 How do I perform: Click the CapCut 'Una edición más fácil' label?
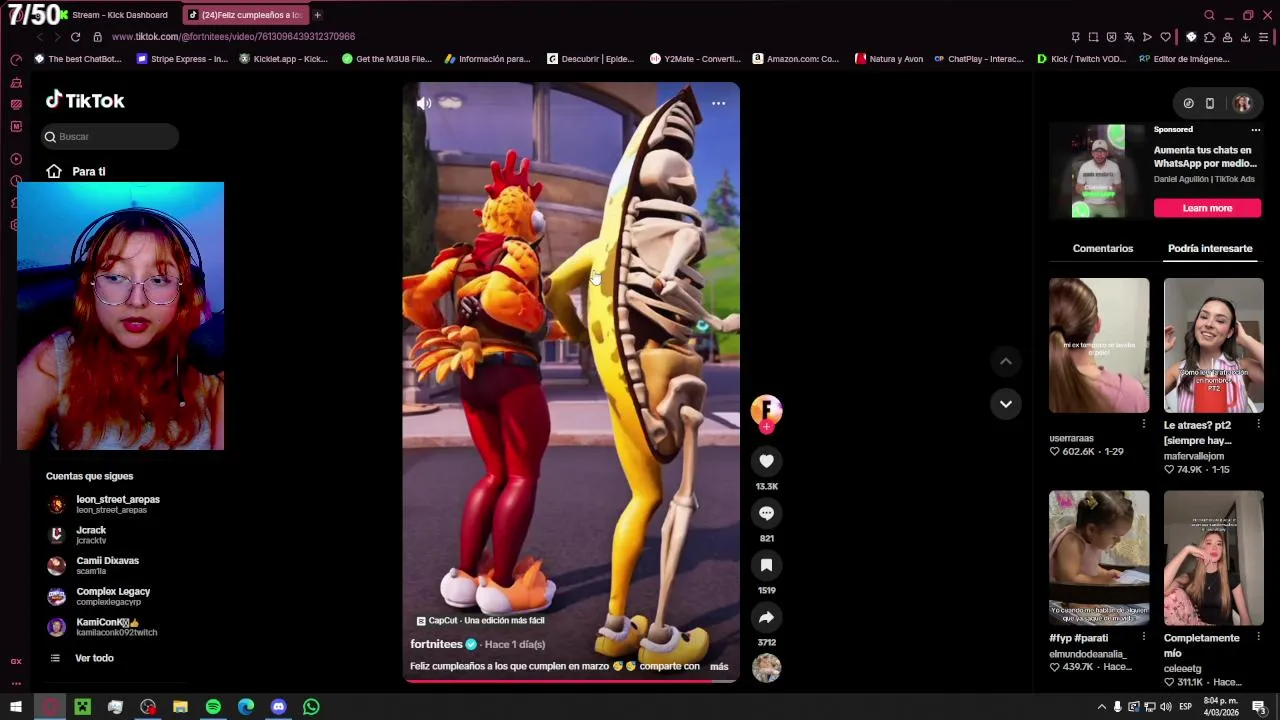[481, 620]
